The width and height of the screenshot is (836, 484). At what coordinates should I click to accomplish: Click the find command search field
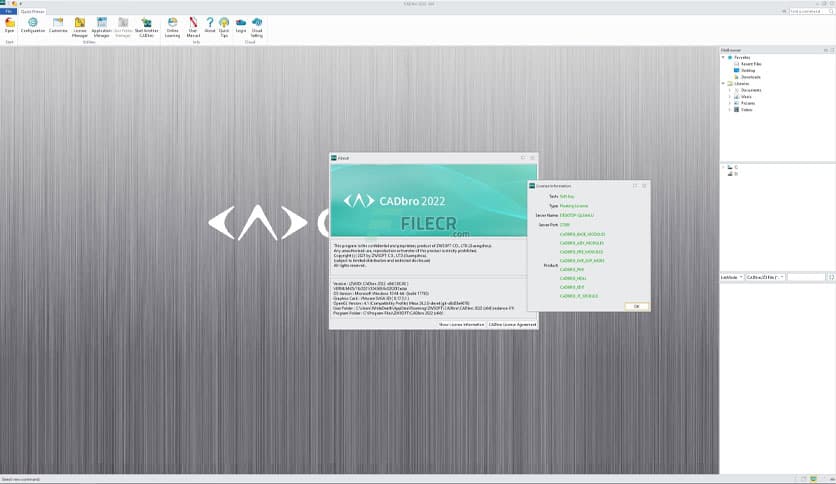pyautogui.click(x=809, y=11)
